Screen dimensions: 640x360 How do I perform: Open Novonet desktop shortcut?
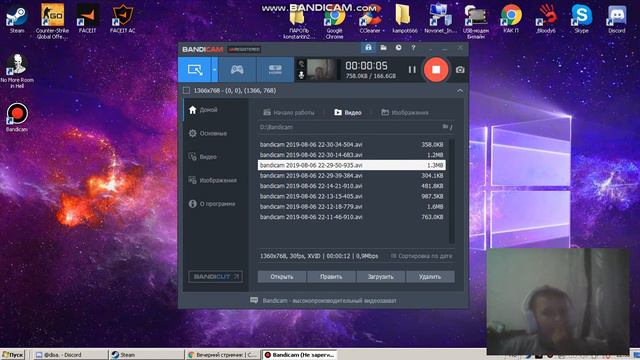tap(440, 19)
